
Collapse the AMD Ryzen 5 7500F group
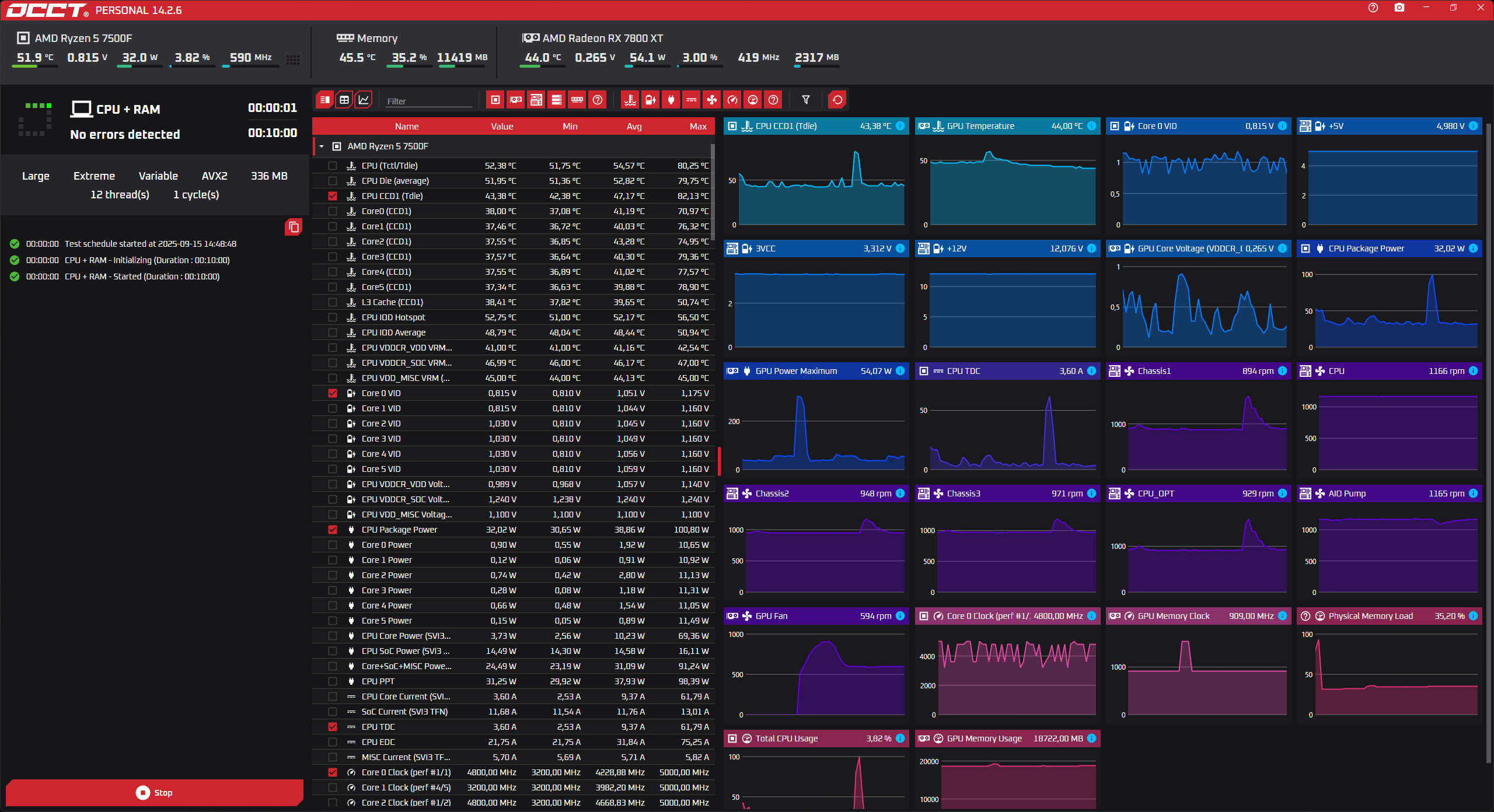(x=322, y=146)
